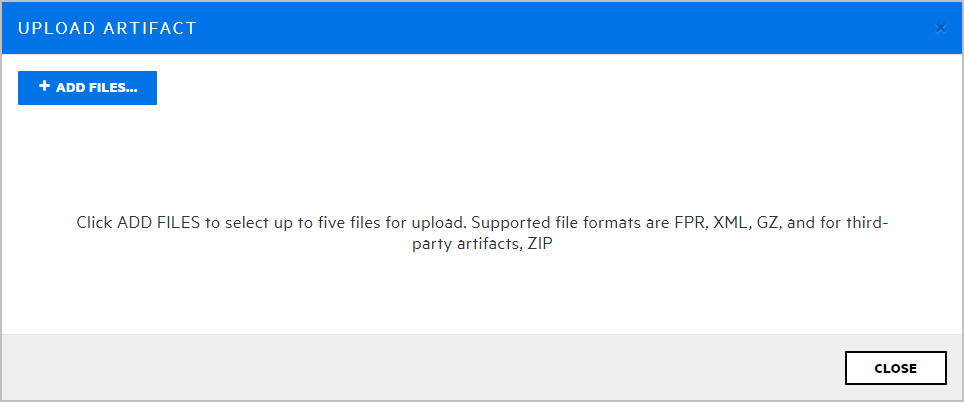Dismiss dialog with the header X icon

[x=940, y=28]
